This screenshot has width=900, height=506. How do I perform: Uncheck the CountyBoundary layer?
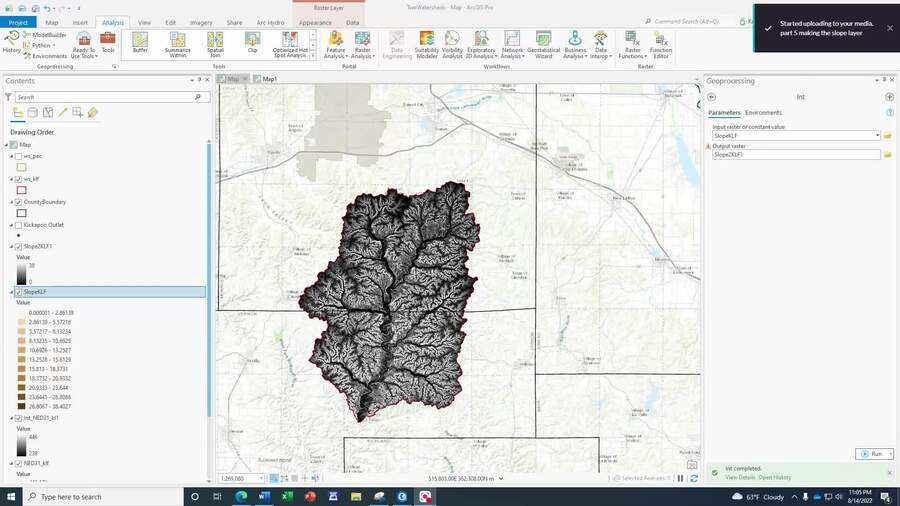click(18, 202)
